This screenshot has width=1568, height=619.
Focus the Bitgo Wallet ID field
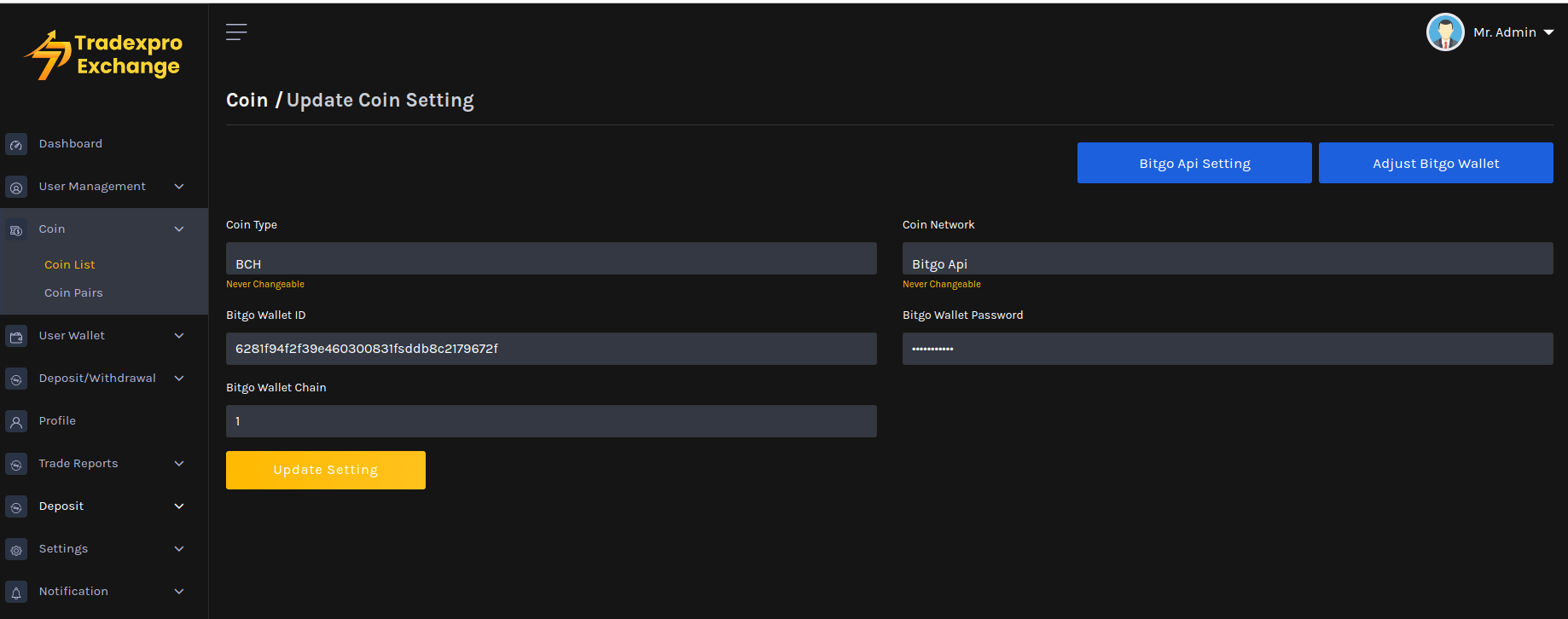(551, 349)
